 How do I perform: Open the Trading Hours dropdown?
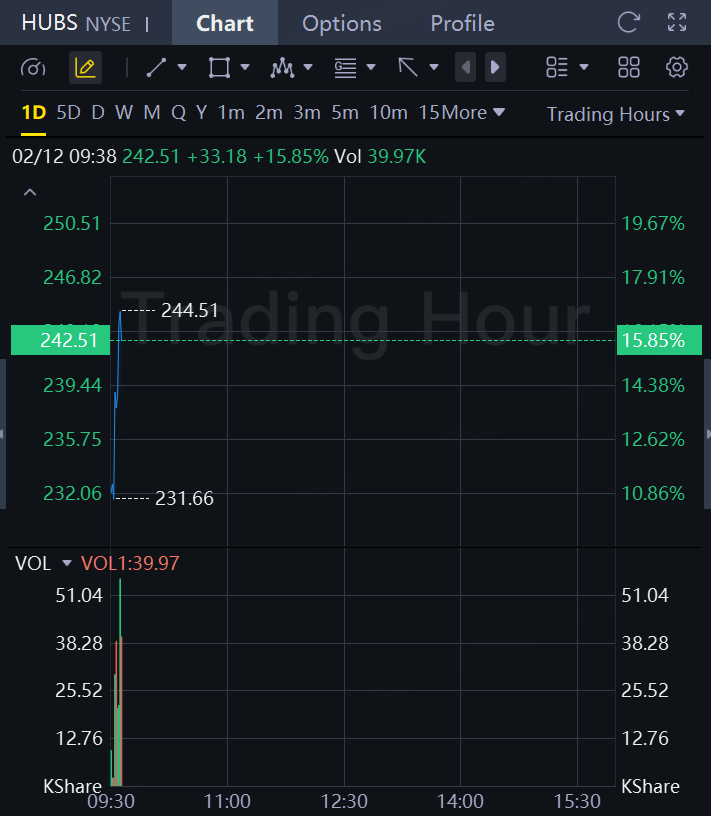pyautogui.click(x=616, y=114)
